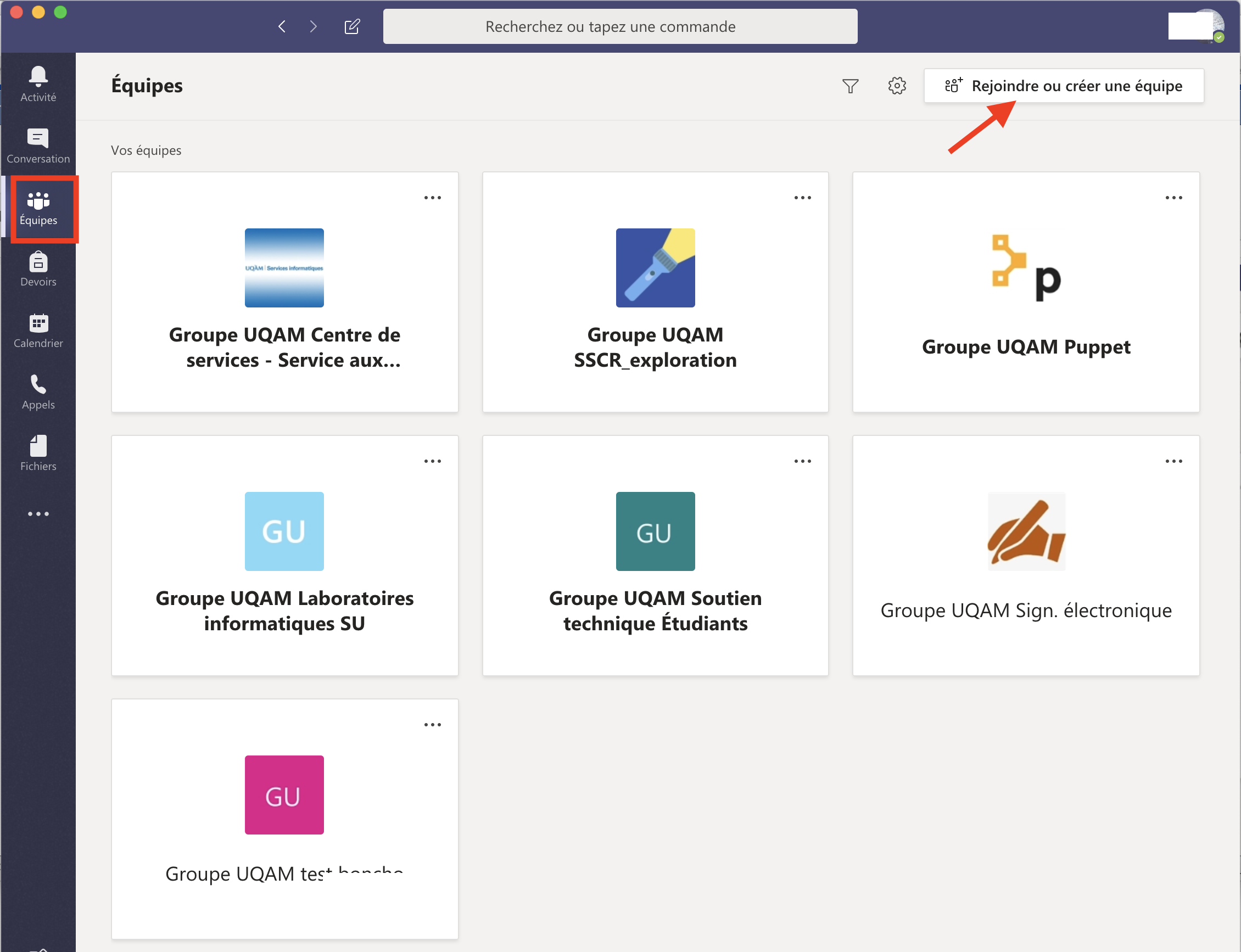Open options for Soutien technique Étudiants team
Viewport: 1241px width, 952px height.
802,461
